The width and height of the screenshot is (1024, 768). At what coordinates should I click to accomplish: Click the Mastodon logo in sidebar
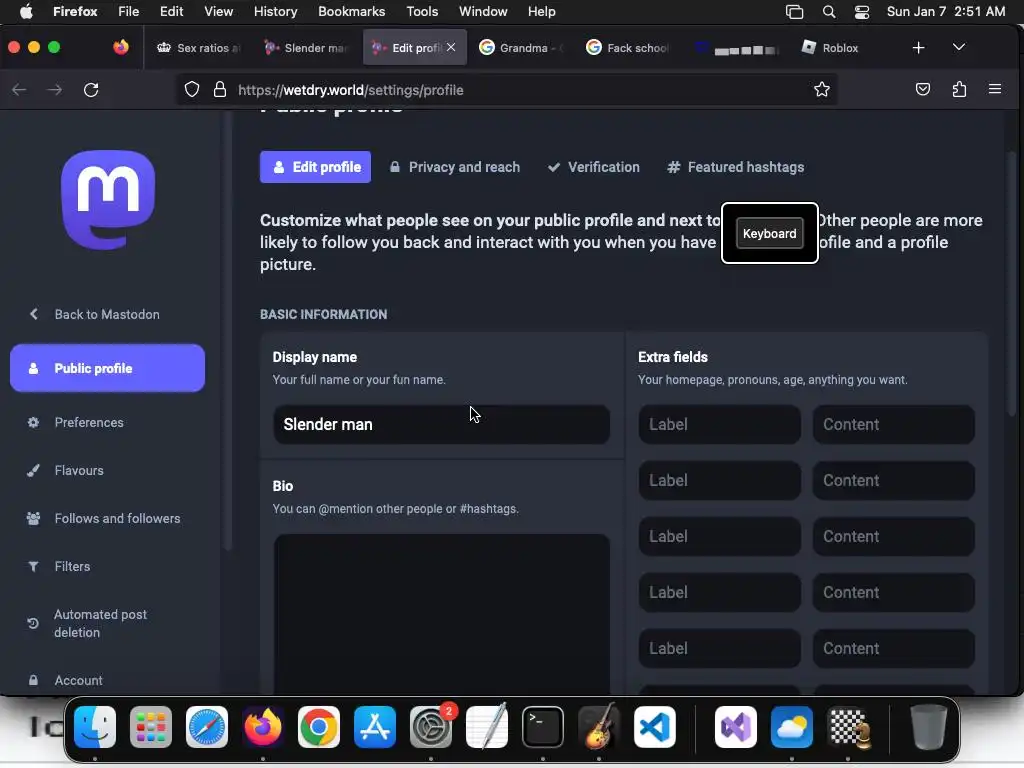[x=108, y=200]
